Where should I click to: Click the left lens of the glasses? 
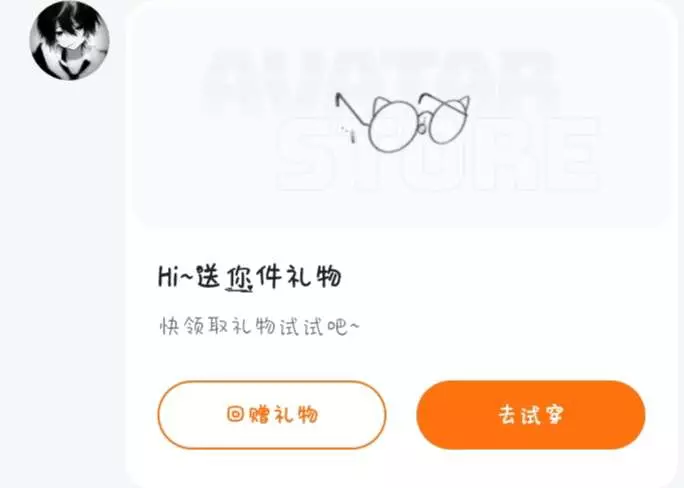tap(393, 126)
